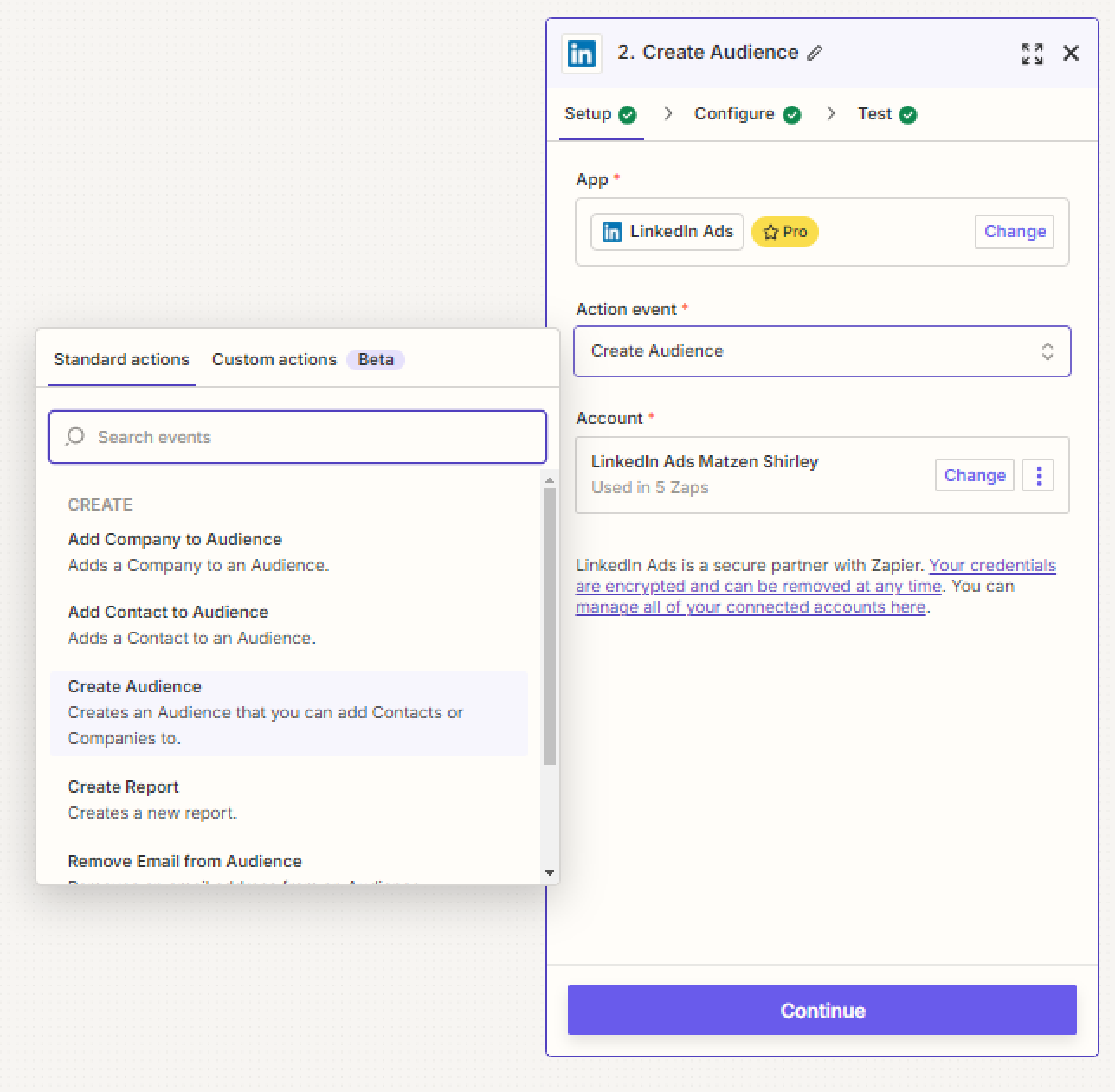Open the credentials encryption info link
This screenshot has height=1092, width=1115.
[x=815, y=575]
